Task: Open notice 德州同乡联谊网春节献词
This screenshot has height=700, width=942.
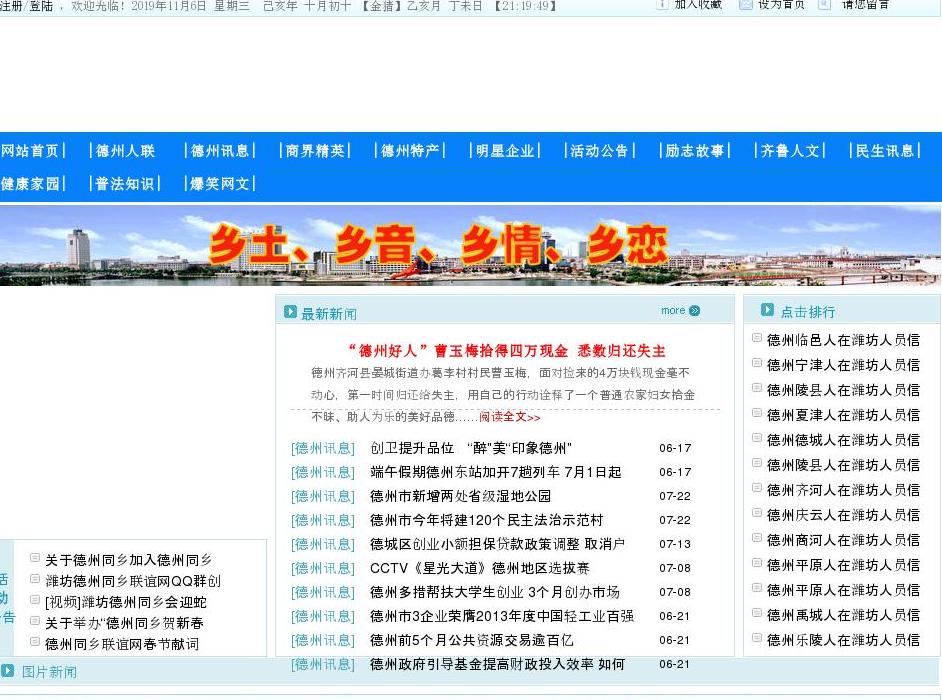Action: point(122,645)
